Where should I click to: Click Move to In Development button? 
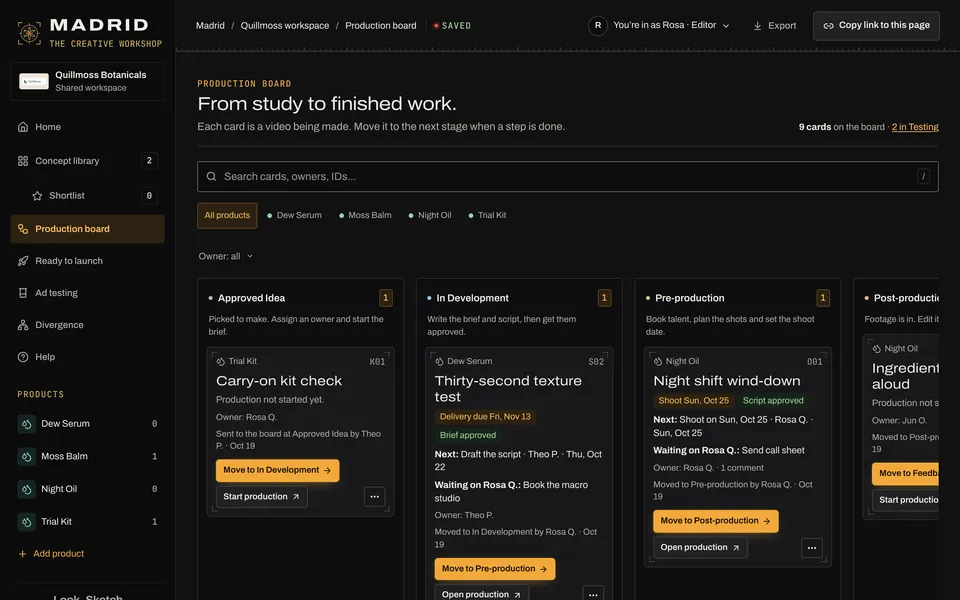coord(277,470)
